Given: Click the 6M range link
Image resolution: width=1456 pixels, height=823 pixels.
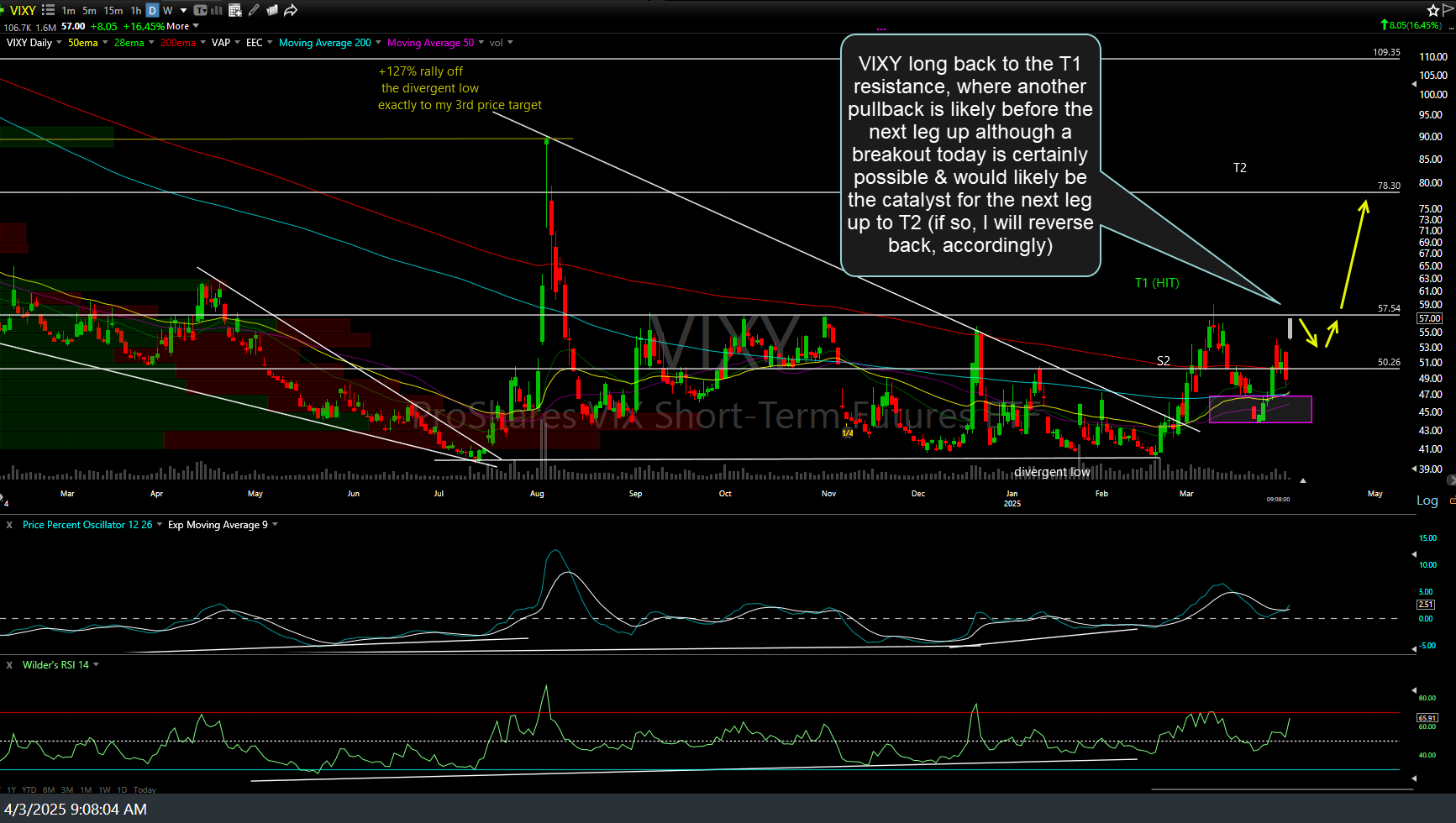Looking at the screenshot, I should 49,789.
